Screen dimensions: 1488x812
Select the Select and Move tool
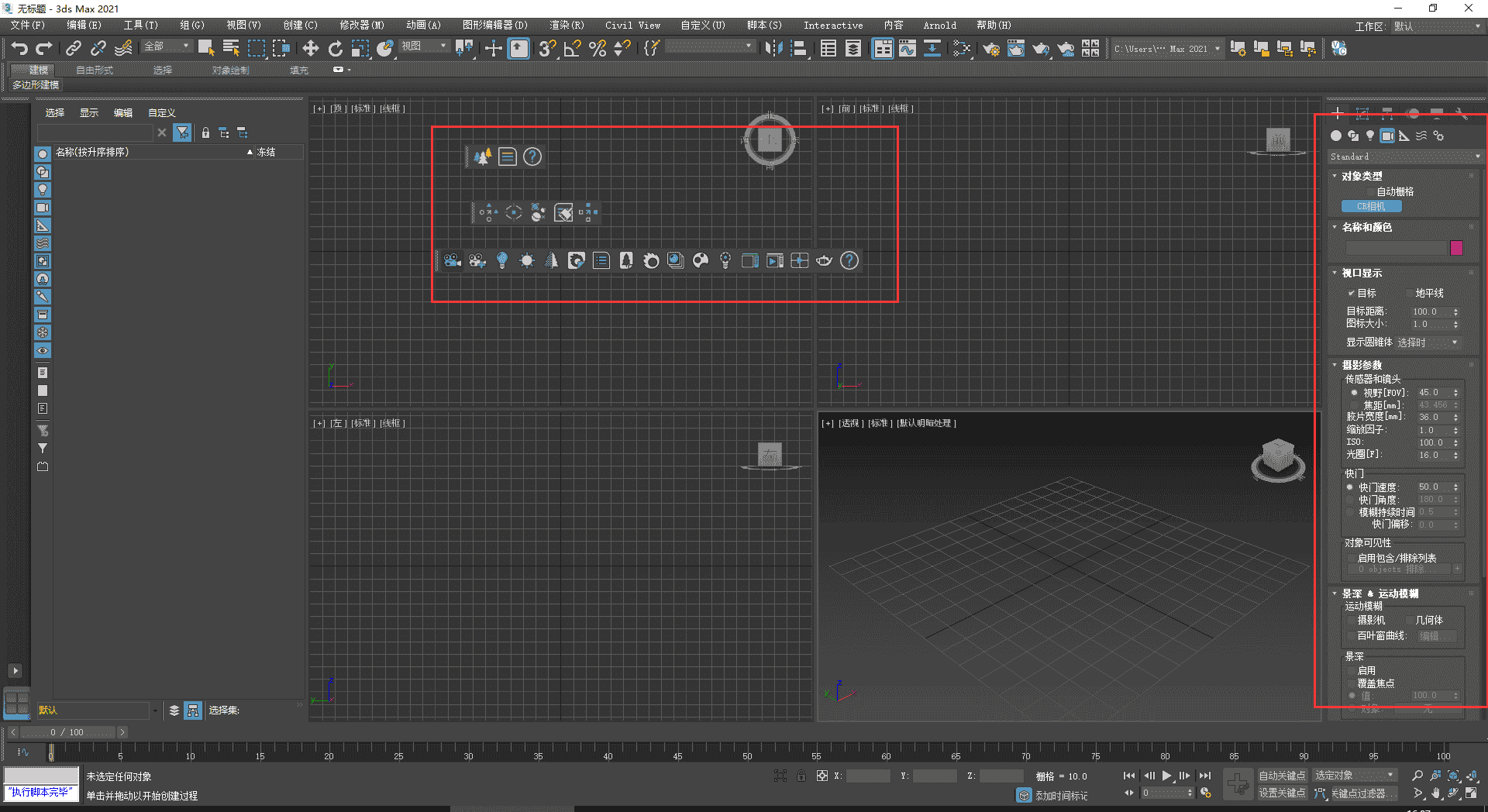(x=310, y=48)
